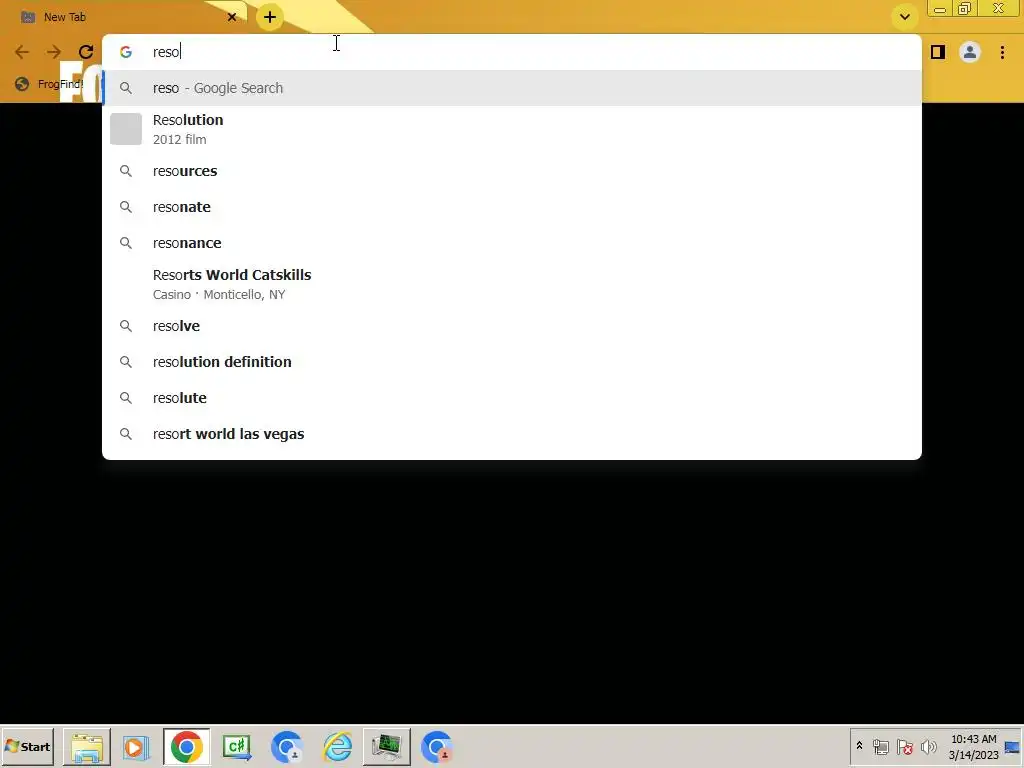This screenshot has height=768, width=1024.
Task: Open Internet Explorer from taskbar
Action: click(x=338, y=746)
